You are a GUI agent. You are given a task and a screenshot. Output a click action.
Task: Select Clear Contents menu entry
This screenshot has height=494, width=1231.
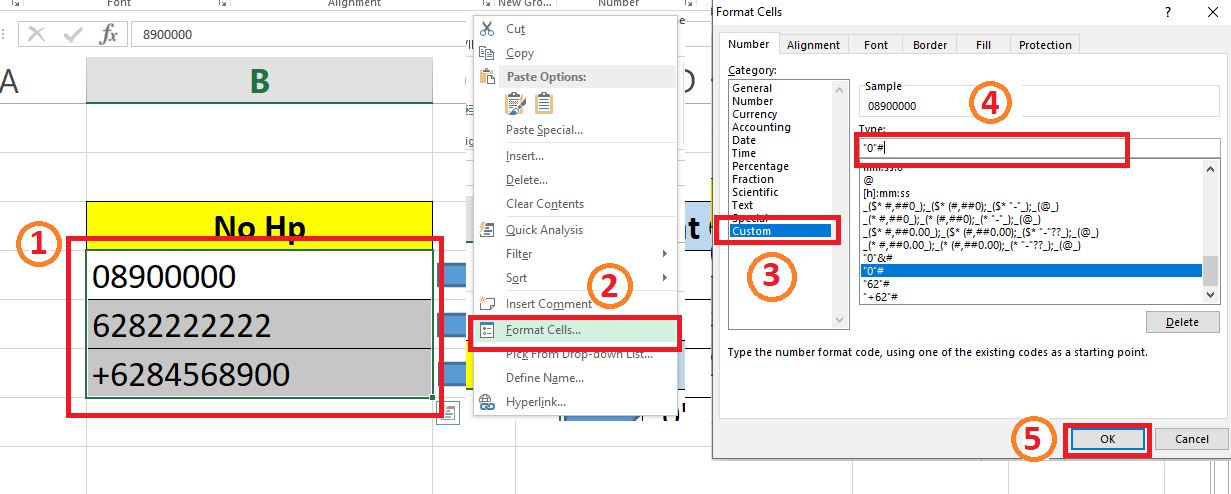tap(545, 204)
